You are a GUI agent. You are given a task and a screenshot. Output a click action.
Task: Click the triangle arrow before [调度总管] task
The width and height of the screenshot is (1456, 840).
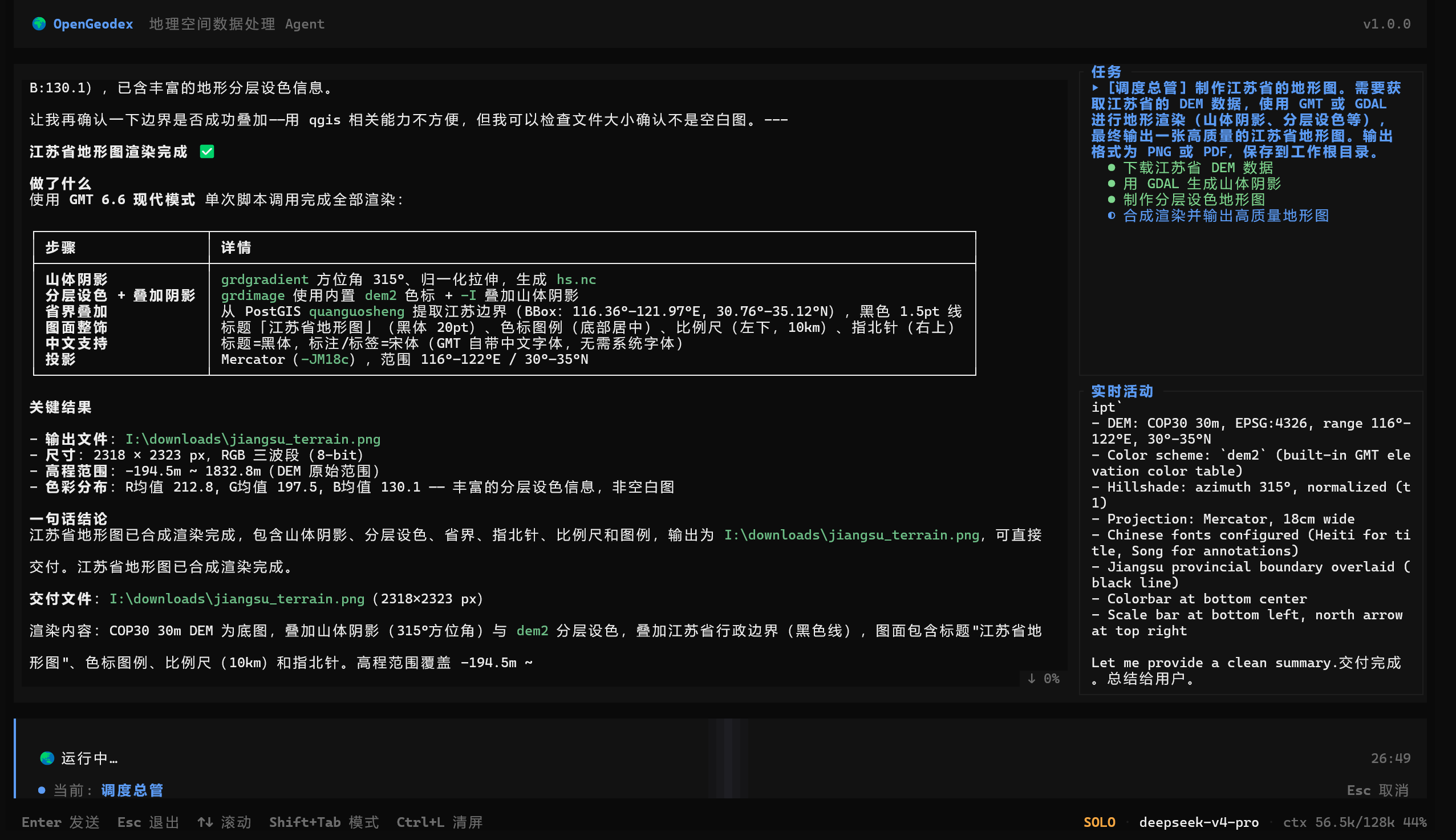[x=1095, y=88]
